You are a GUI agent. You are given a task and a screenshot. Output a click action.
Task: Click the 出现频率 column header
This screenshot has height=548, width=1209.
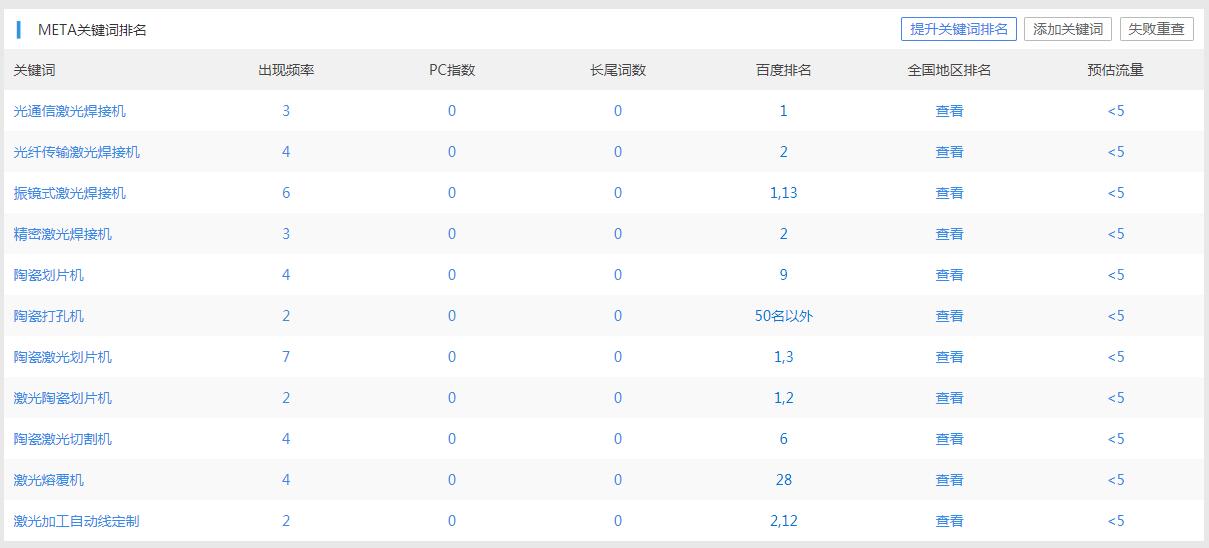(x=286, y=70)
